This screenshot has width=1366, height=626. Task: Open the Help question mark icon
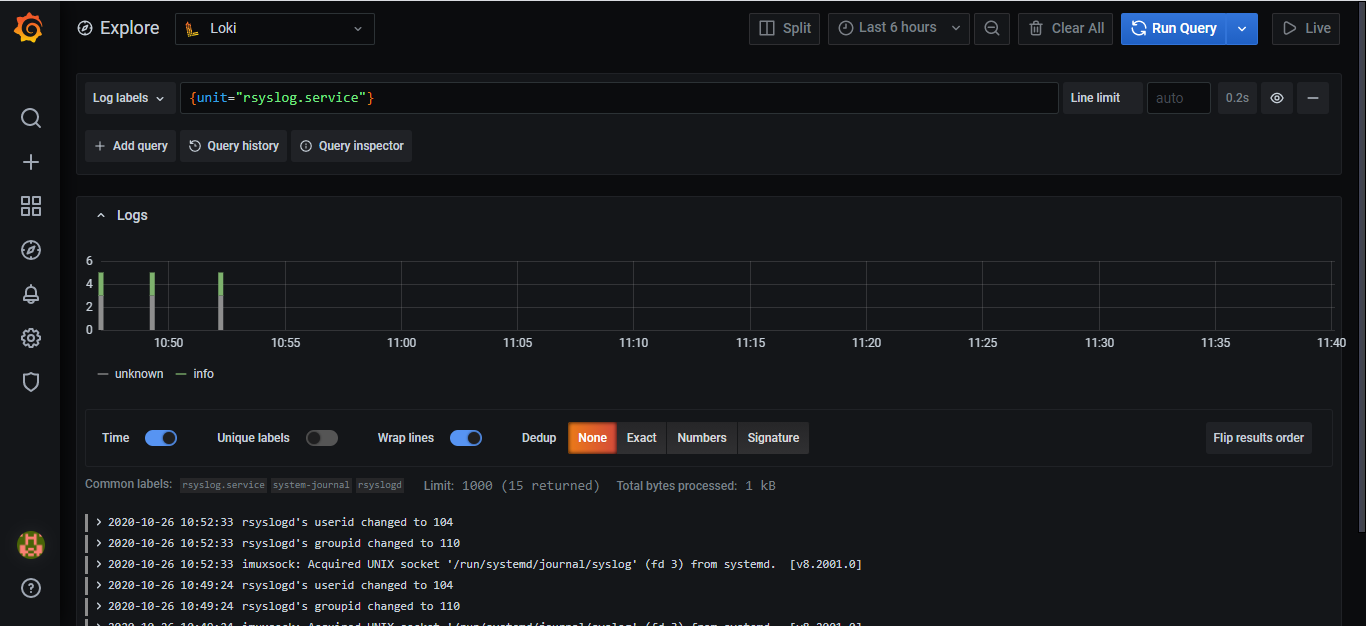point(31,588)
